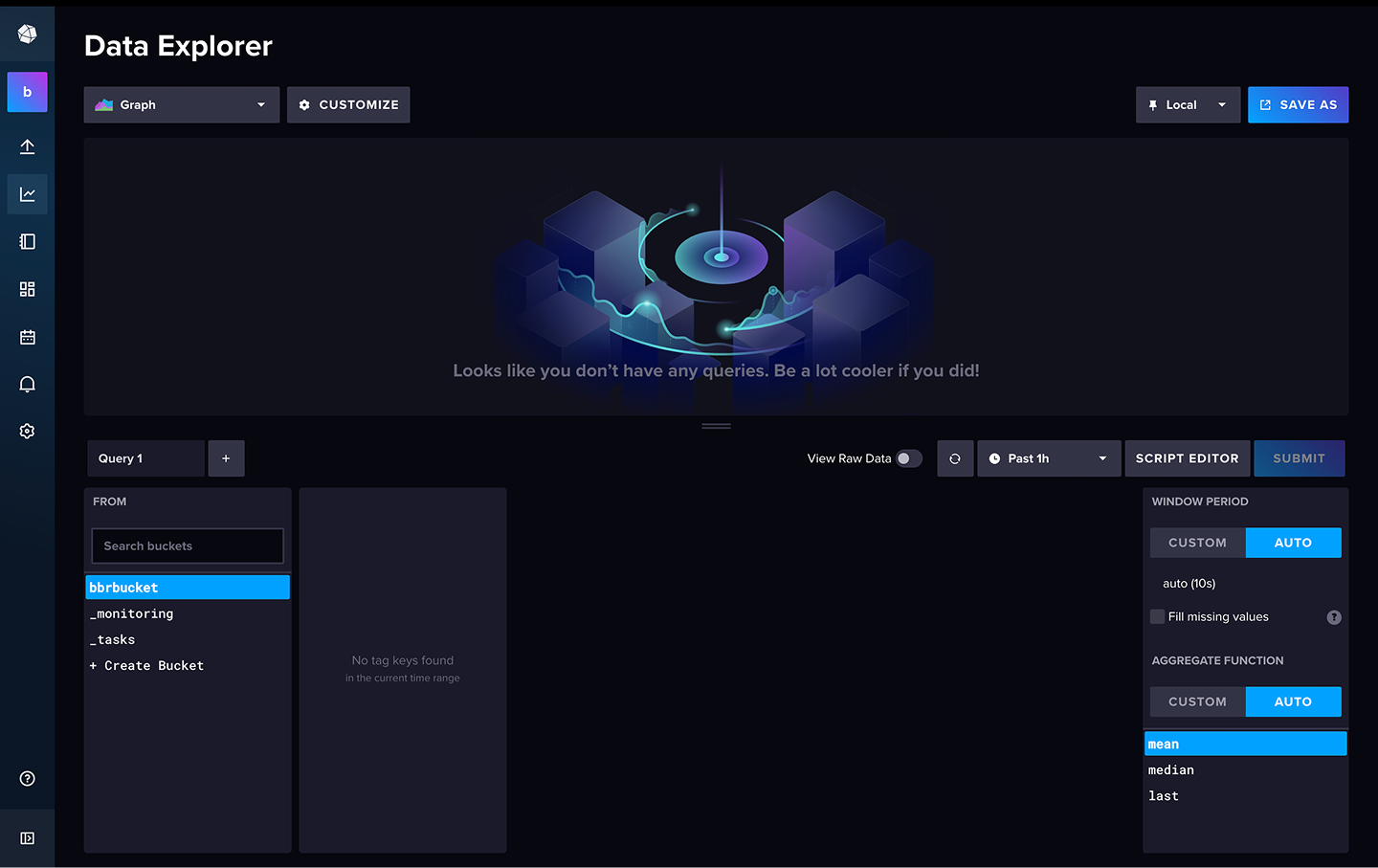Select the _monitoring bucket
The image size is (1378, 868).
132,613
